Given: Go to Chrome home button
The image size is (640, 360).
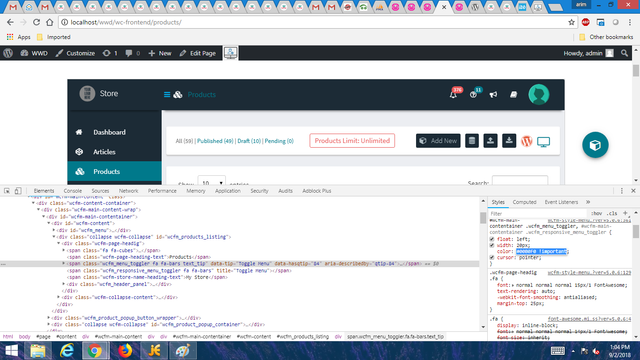Looking at the screenshot, I should pos(49,22).
